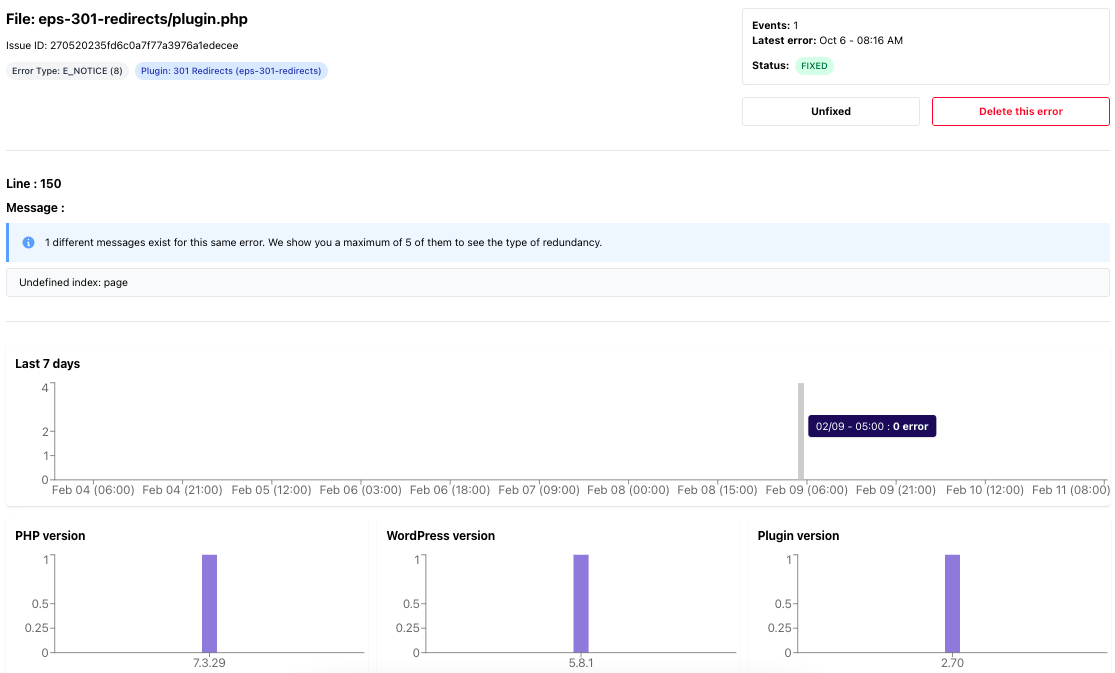Click the 'Feb 09 (06:00)' axis label
Screen dimensions: 1115x673
tap(806, 490)
